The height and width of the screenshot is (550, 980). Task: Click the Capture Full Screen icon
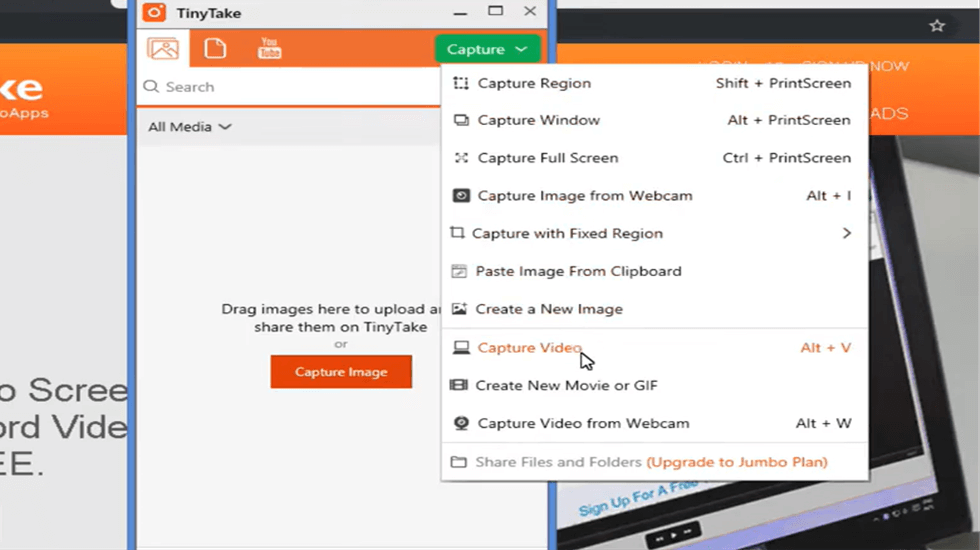pyautogui.click(x=461, y=158)
